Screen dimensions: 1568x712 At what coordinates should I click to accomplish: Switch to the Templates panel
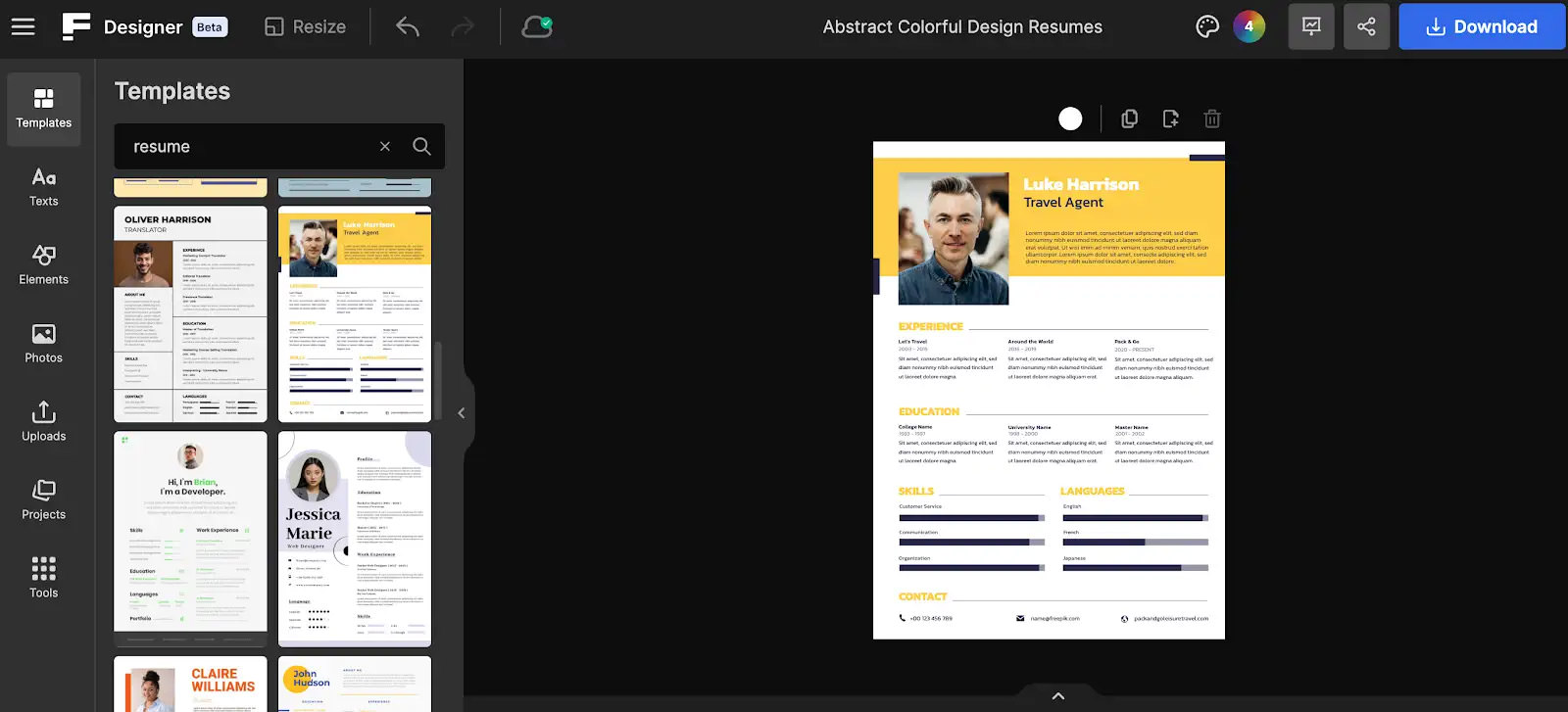coord(44,109)
